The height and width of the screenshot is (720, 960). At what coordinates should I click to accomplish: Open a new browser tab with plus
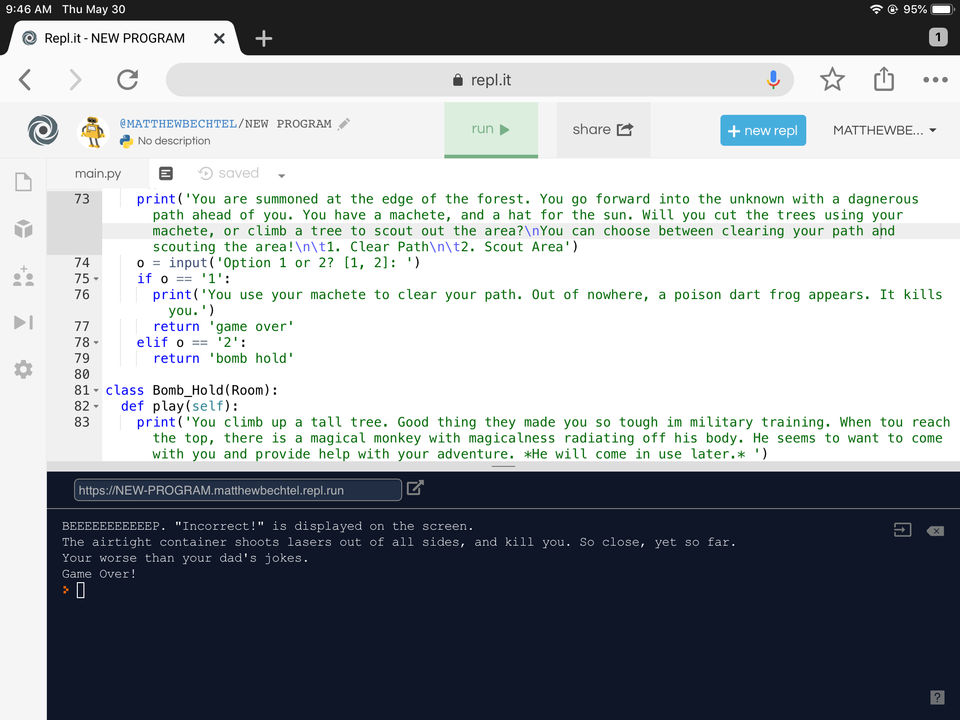tap(264, 39)
